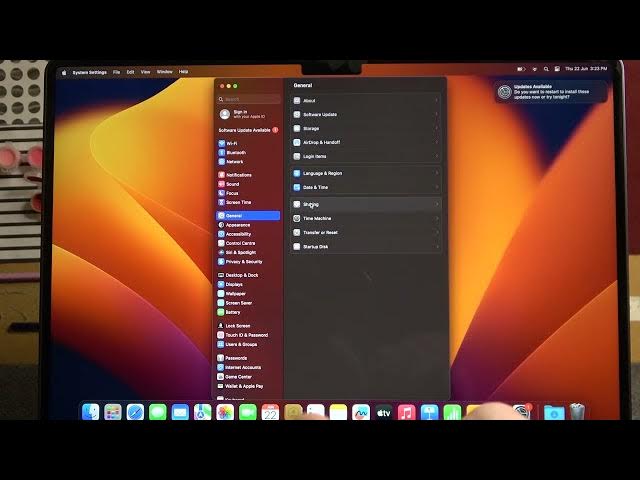The width and height of the screenshot is (640, 480).
Task: Open Control Centre from the menu bar
Action: click(557, 69)
